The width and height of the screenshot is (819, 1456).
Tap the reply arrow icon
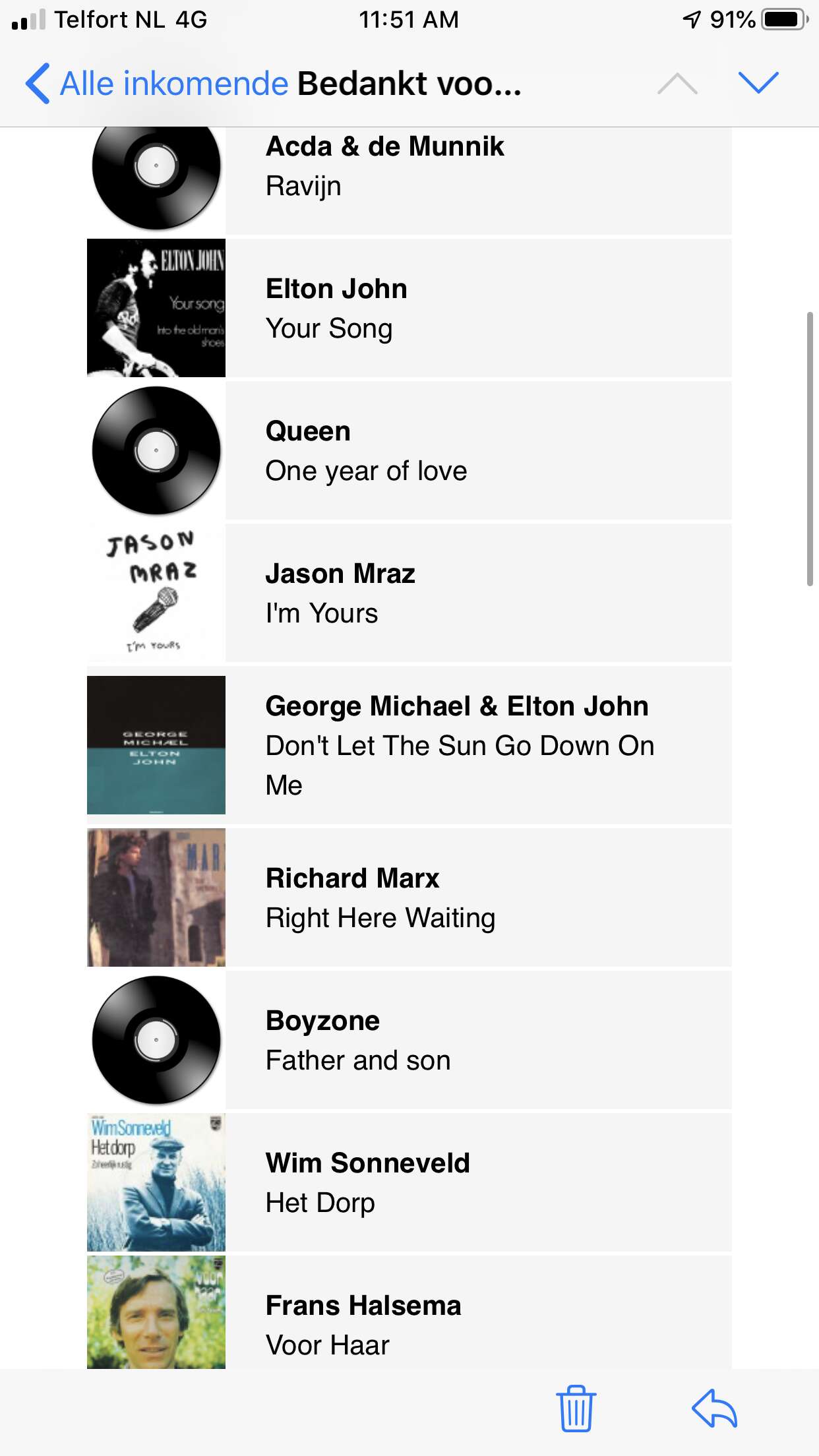point(715,1408)
